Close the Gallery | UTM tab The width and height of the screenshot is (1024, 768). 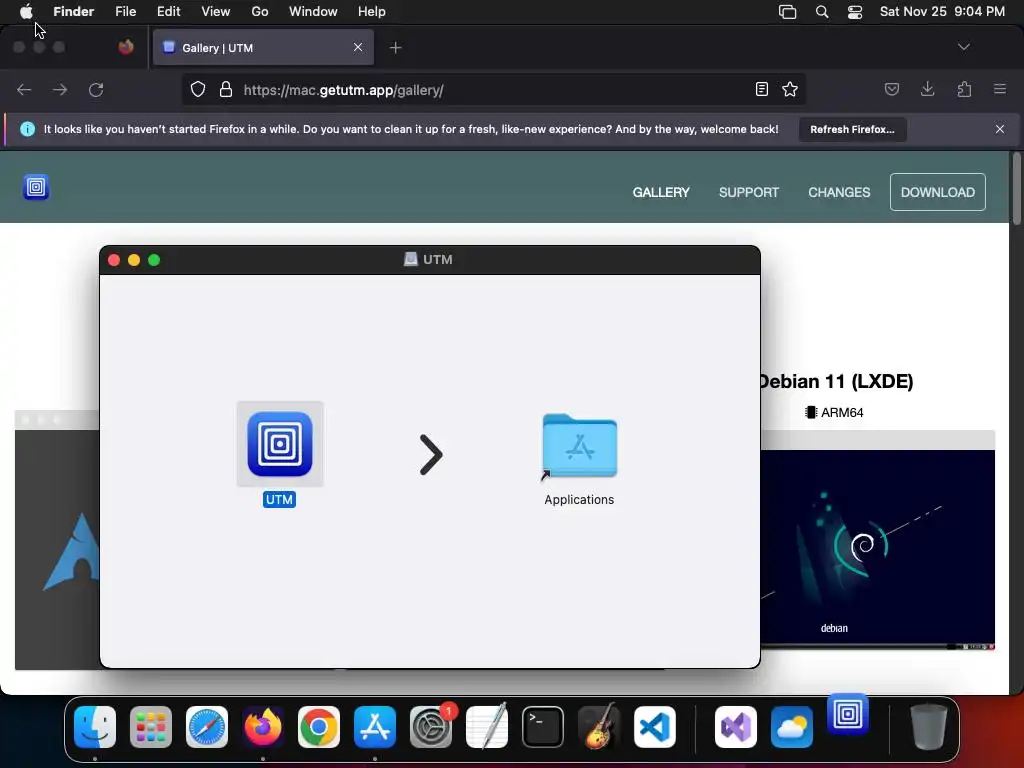(x=358, y=47)
